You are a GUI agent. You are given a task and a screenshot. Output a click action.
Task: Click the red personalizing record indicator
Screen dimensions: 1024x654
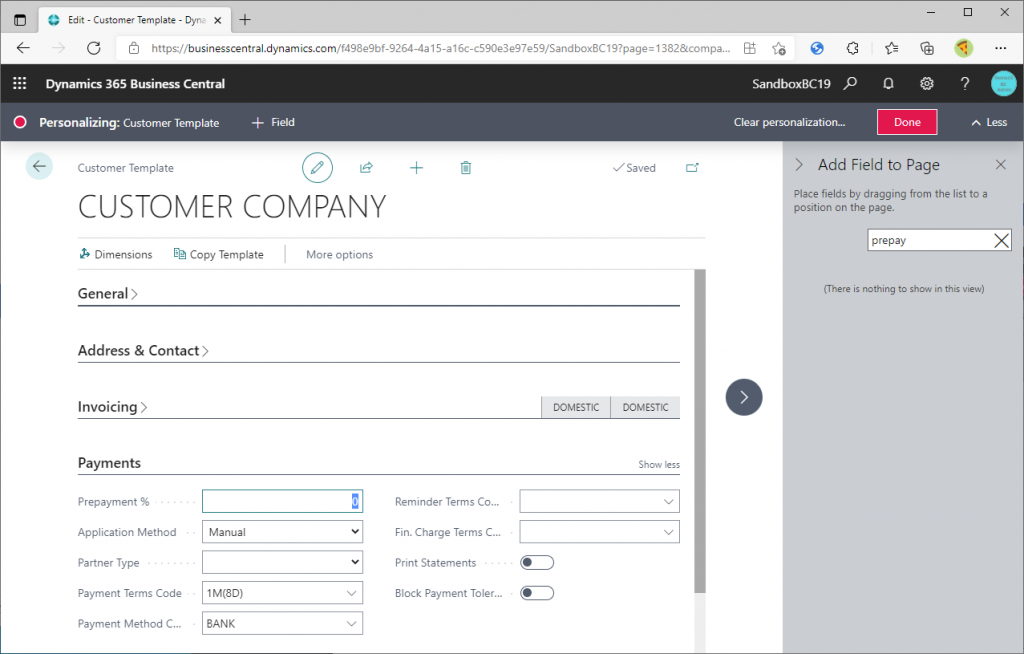(x=20, y=122)
